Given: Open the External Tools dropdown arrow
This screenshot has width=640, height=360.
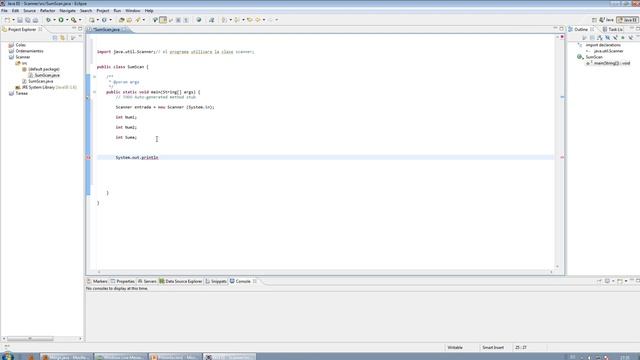Looking at the screenshot, I should click(x=80, y=20).
